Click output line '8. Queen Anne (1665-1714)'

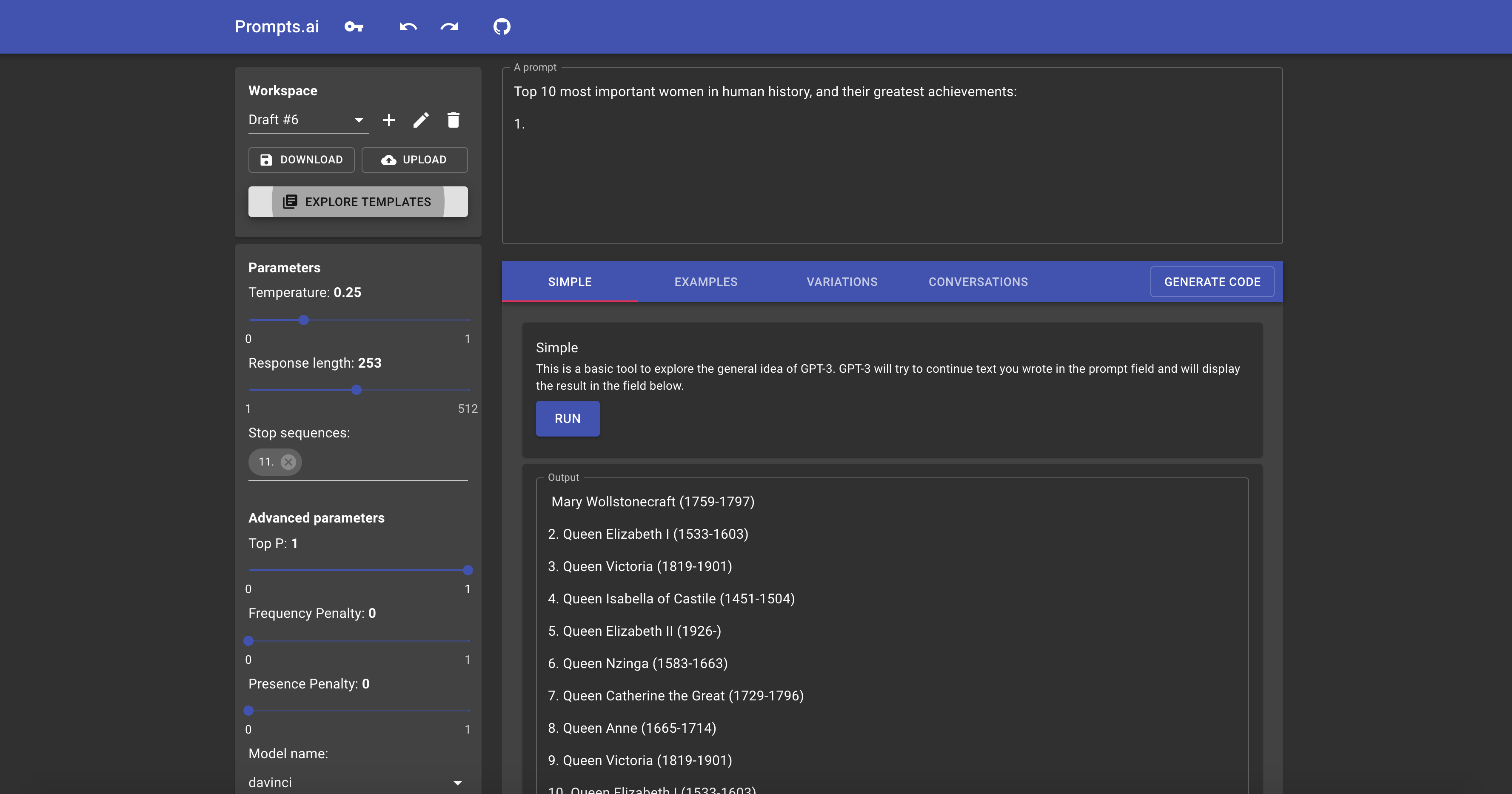point(632,728)
